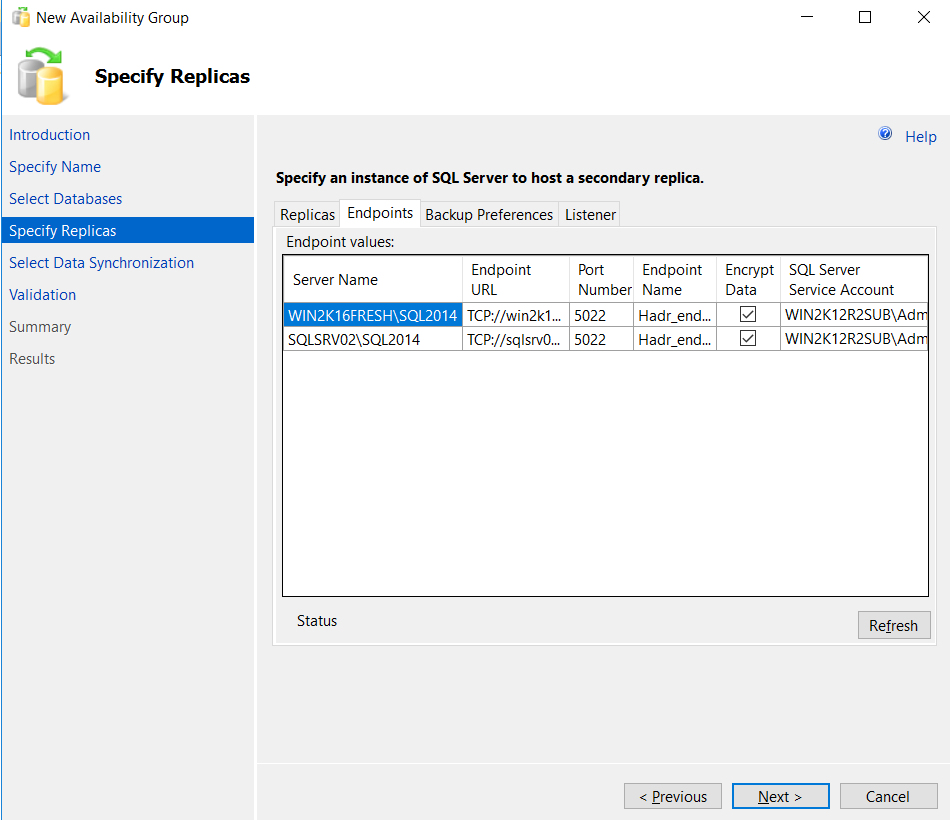Select the Endpoints tab
The height and width of the screenshot is (820, 950).
[x=380, y=213]
